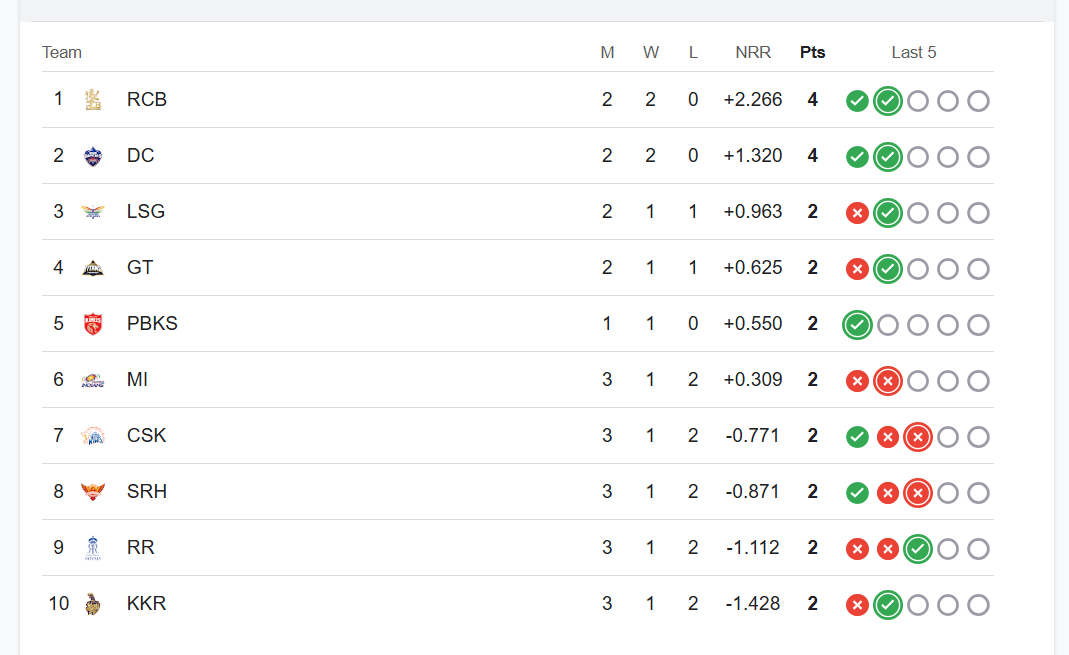Click the Last 5 column header
Viewport: 1069px width, 655px height.
pos(914,52)
